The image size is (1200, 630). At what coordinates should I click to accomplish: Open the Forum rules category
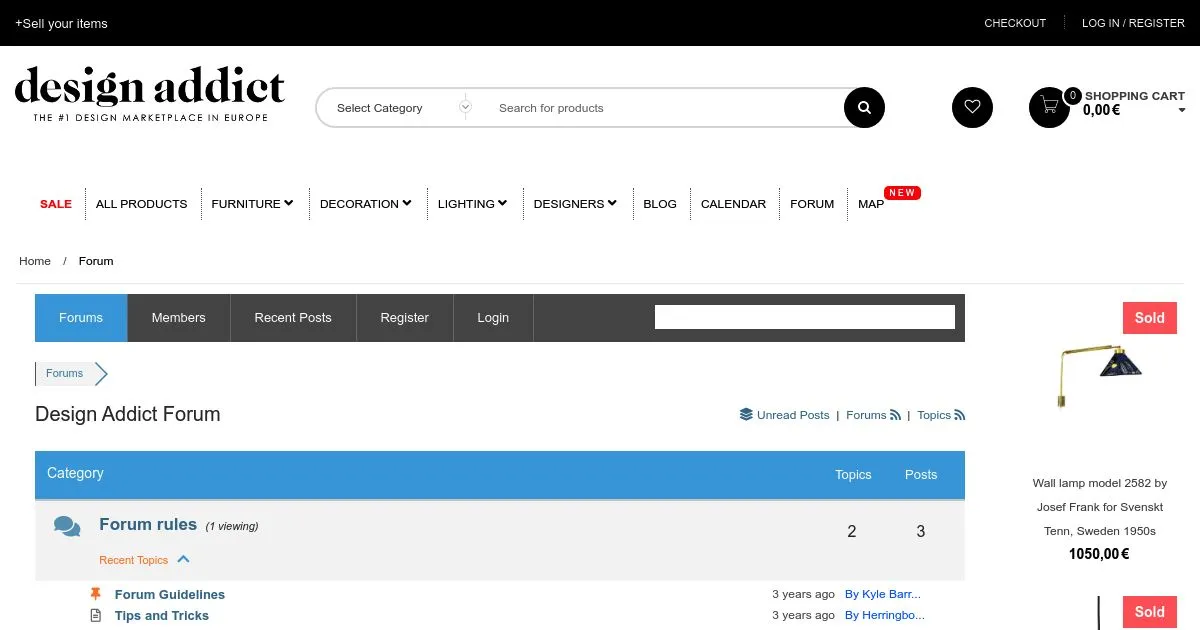pos(148,524)
